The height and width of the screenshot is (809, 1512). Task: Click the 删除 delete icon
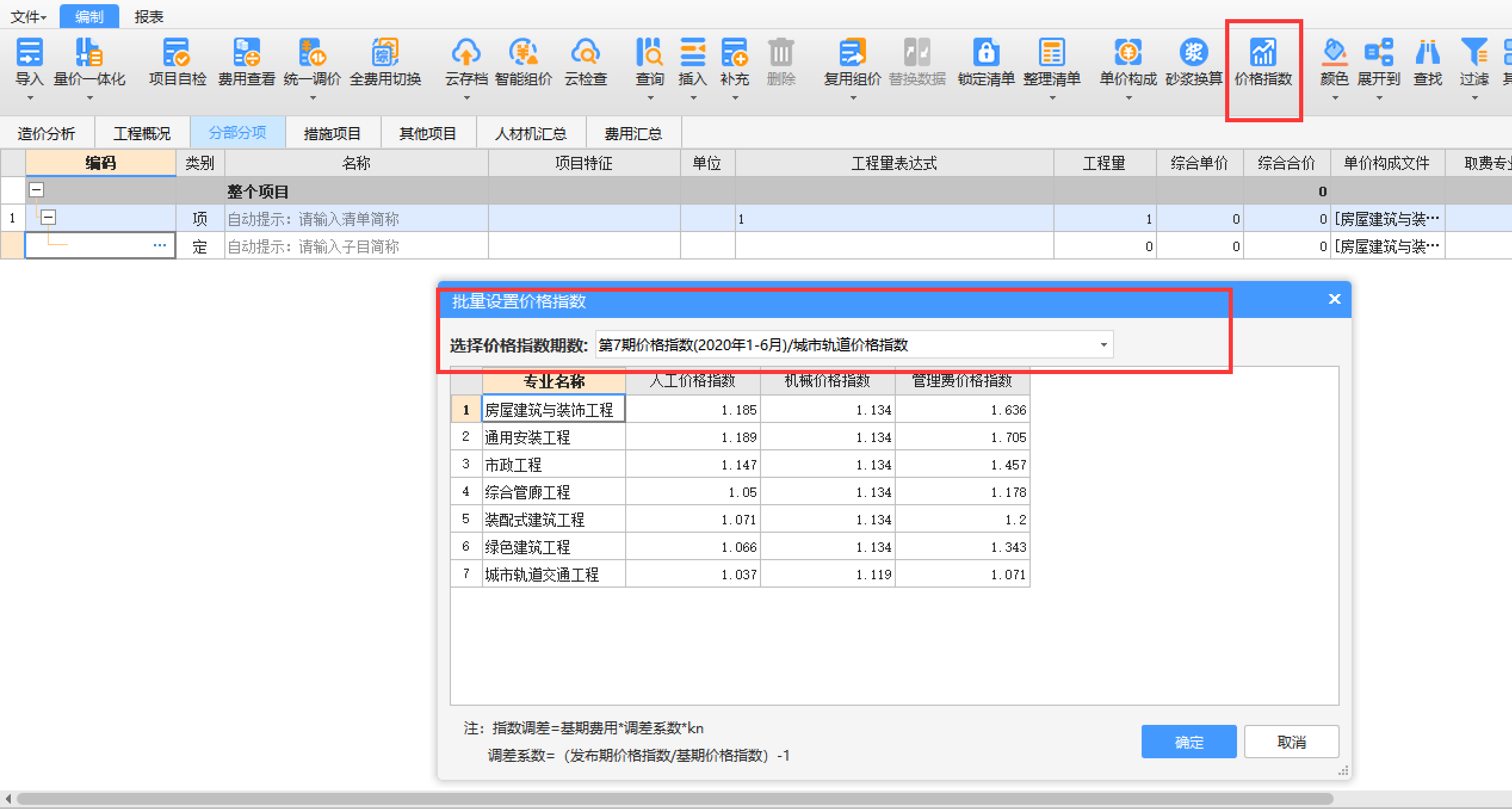(x=781, y=52)
